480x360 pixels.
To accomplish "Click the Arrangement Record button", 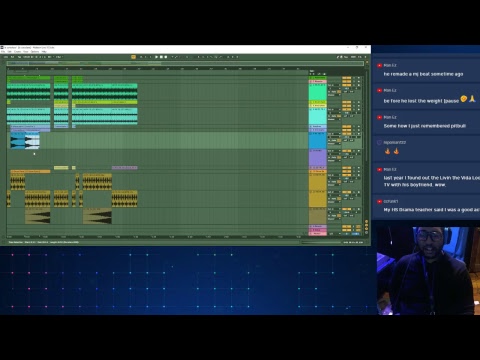I will (165, 57).
